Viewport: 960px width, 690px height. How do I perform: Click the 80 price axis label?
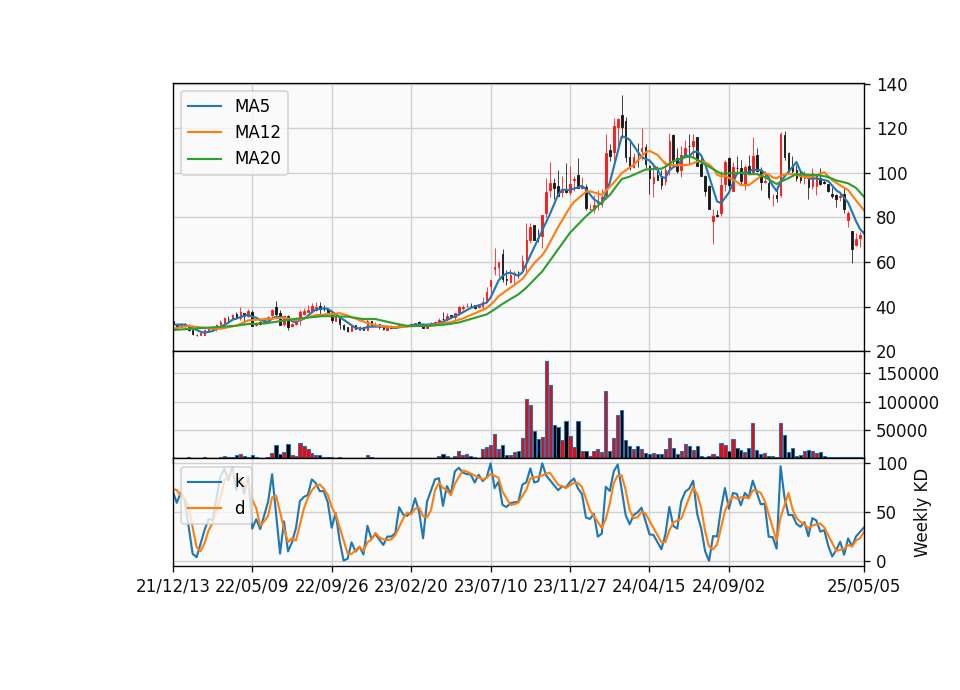point(887,218)
